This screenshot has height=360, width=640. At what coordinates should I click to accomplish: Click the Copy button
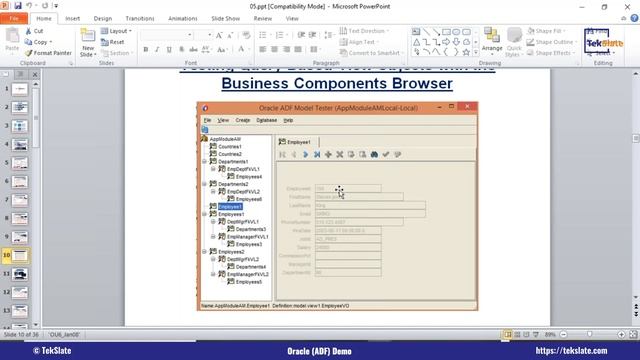[x=38, y=42]
